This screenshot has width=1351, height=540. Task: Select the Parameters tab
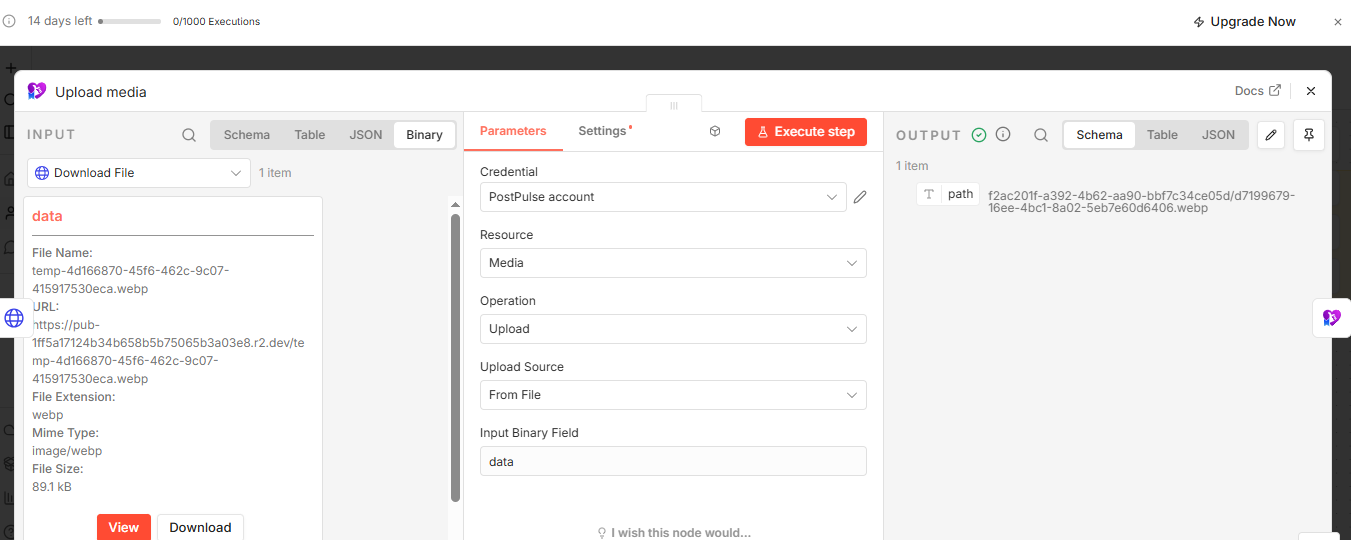pos(513,131)
